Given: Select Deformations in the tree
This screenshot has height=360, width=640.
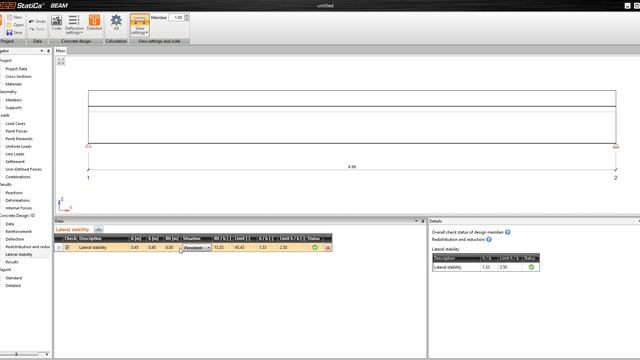Looking at the screenshot, I should (18, 200).
